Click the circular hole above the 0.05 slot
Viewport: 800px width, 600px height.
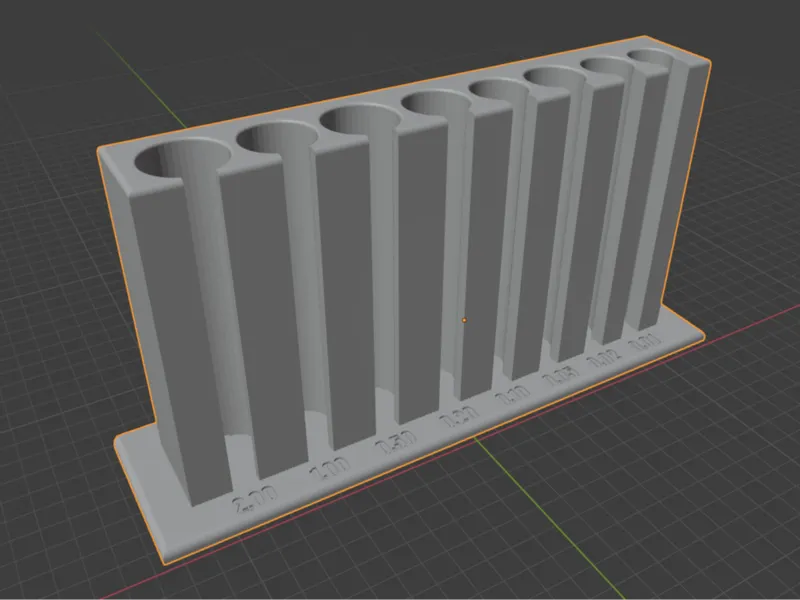555,77
